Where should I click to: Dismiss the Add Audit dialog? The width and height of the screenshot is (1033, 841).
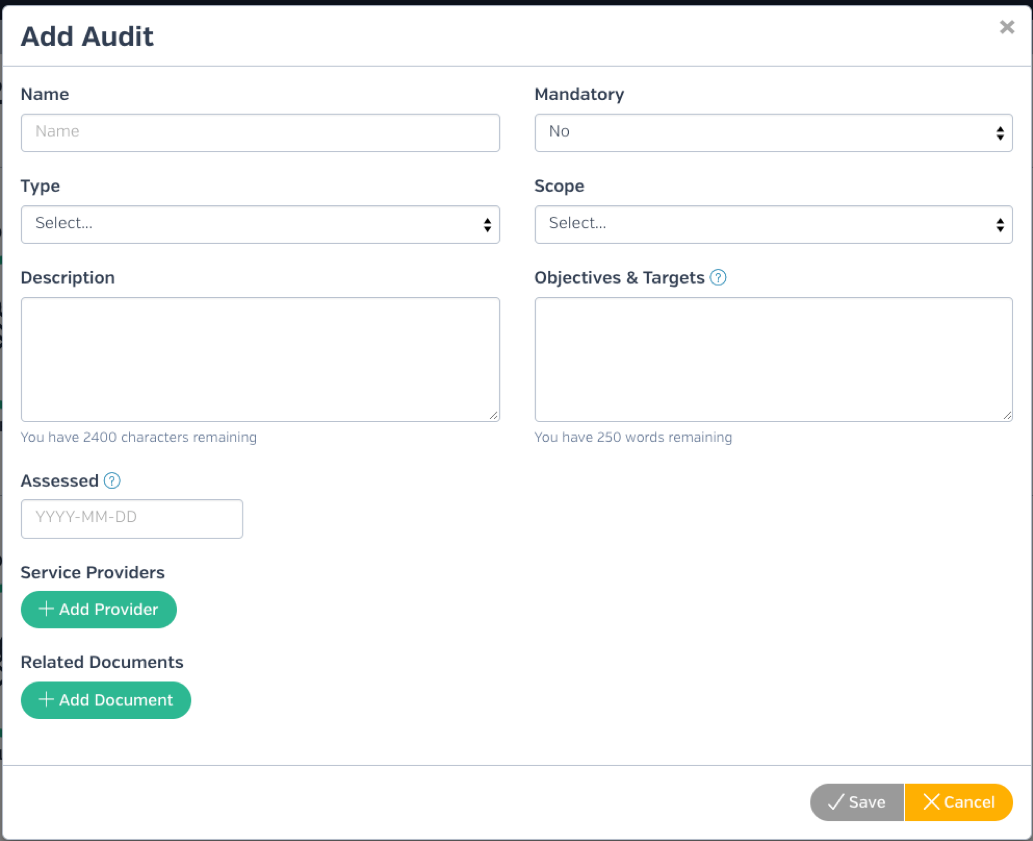pos(1006,27)
